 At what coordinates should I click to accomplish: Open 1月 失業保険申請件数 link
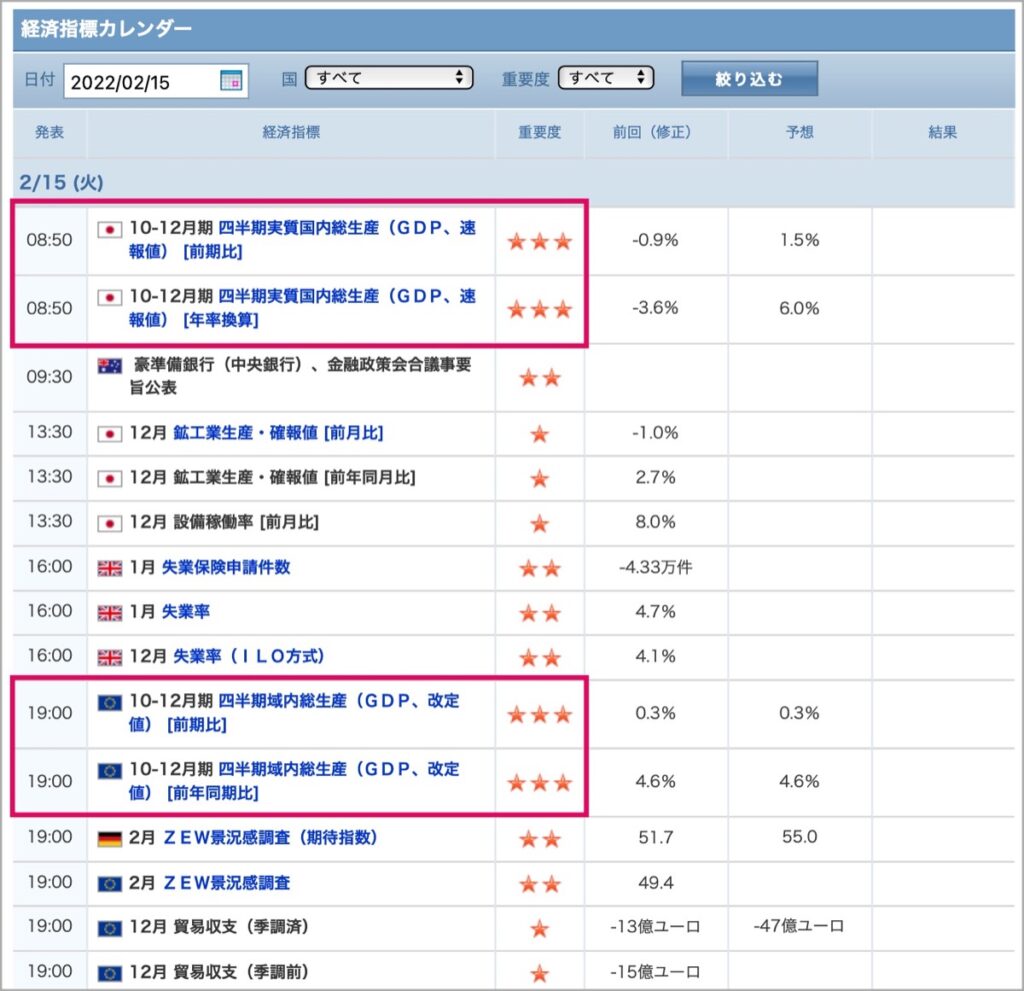(226, 567)
